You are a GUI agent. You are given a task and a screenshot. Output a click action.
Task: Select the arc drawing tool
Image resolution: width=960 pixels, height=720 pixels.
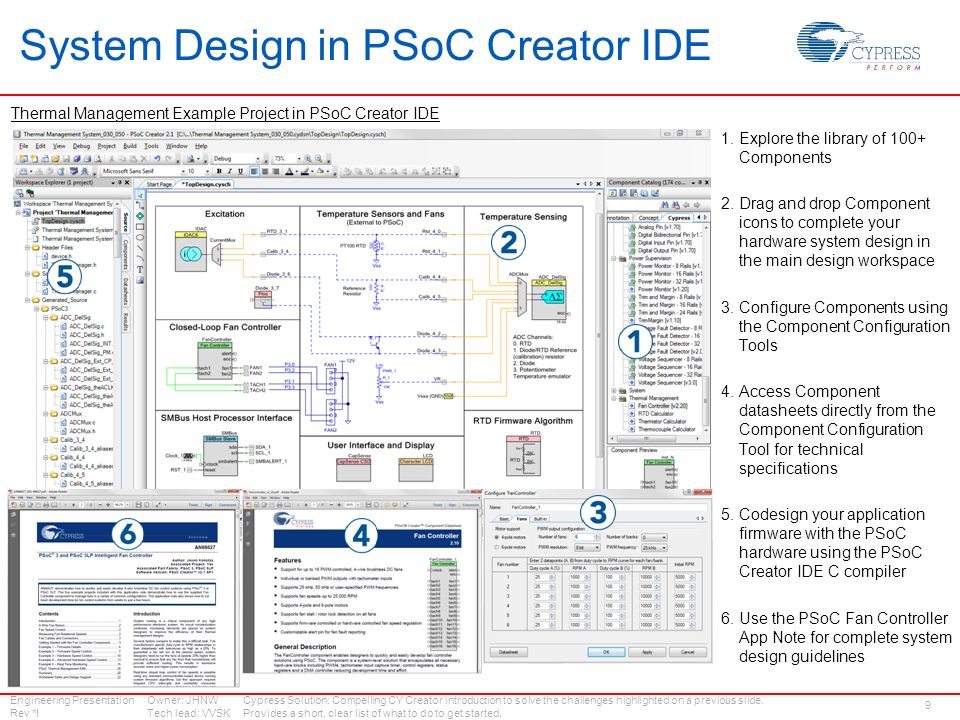[x=140, y=258]
